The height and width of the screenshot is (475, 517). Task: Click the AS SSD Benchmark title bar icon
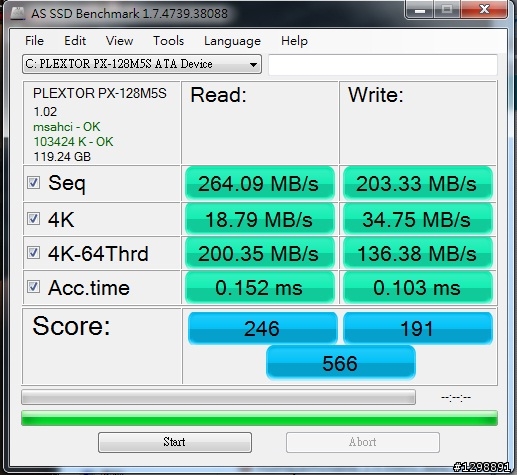click(17, 13)
